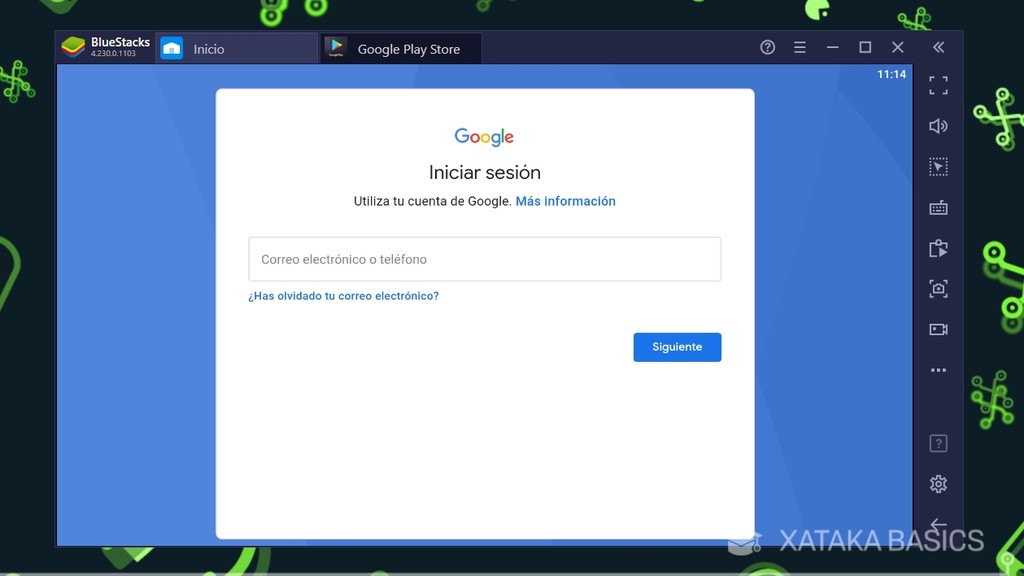Screen dimensions: 1024x576
Task: Click the email or phone input field
Action: tap(484, 258)
